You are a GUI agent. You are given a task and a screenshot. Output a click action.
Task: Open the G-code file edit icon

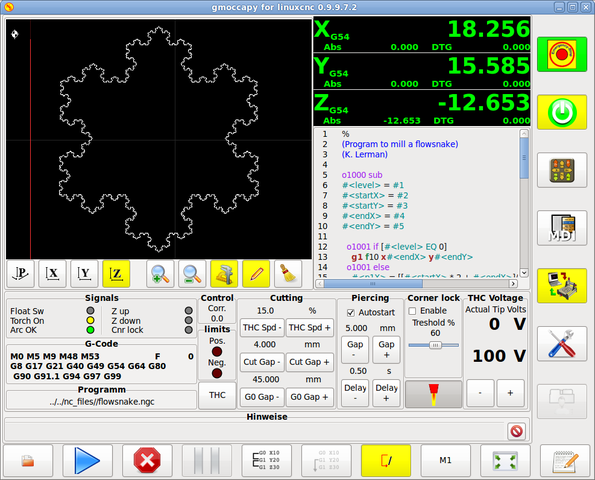pyautogui.click(x=565, y=461)
